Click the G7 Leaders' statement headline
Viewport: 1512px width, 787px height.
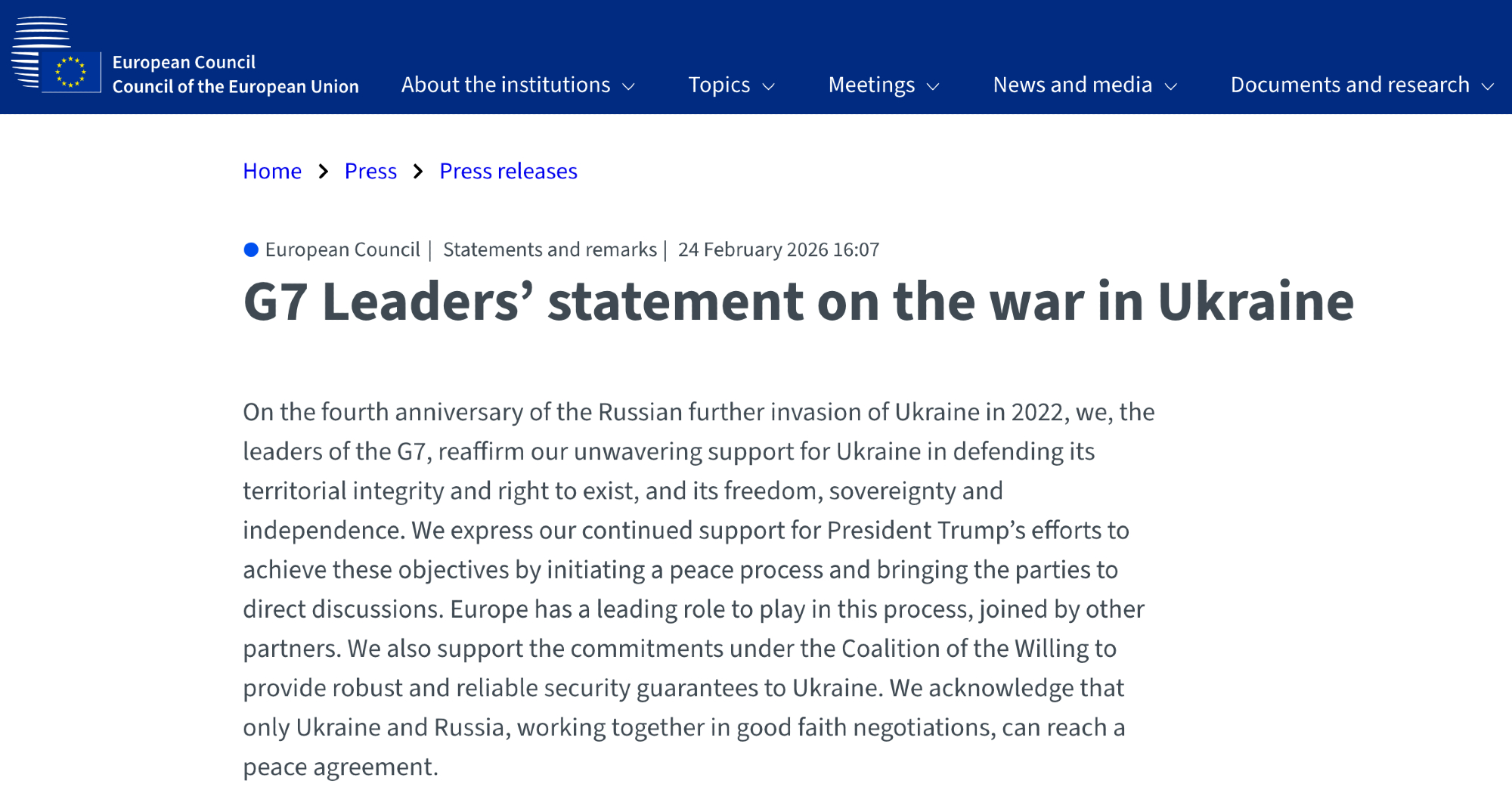click(x=798, y=302)
